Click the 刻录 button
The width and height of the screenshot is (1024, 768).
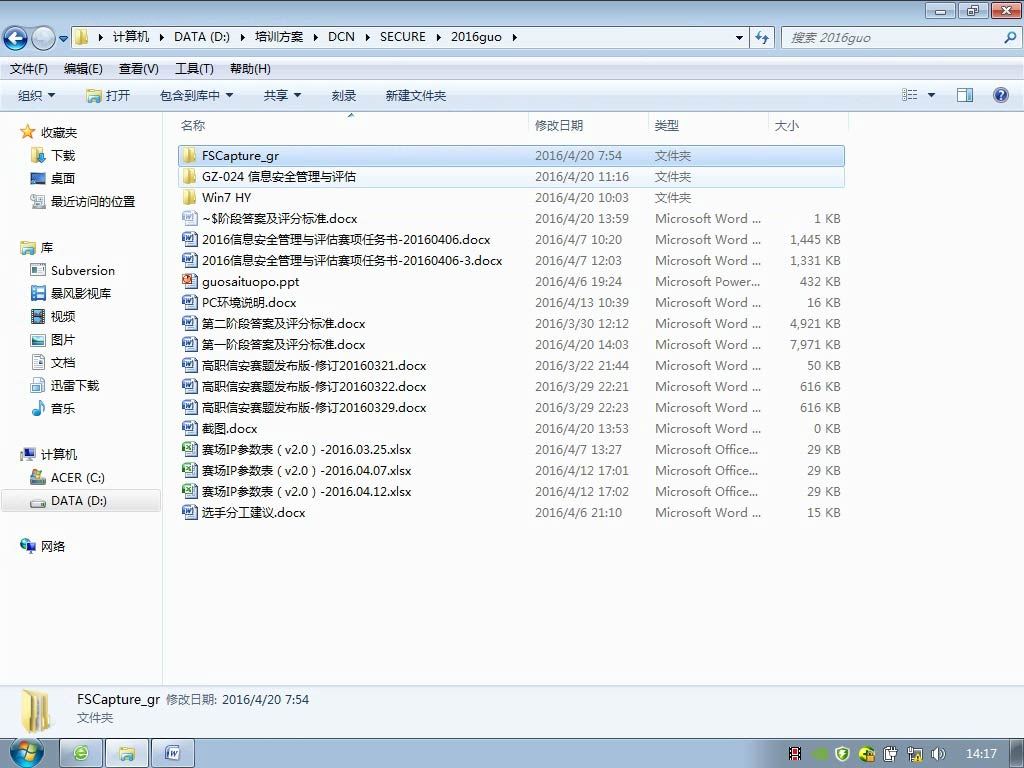(344, 95)
